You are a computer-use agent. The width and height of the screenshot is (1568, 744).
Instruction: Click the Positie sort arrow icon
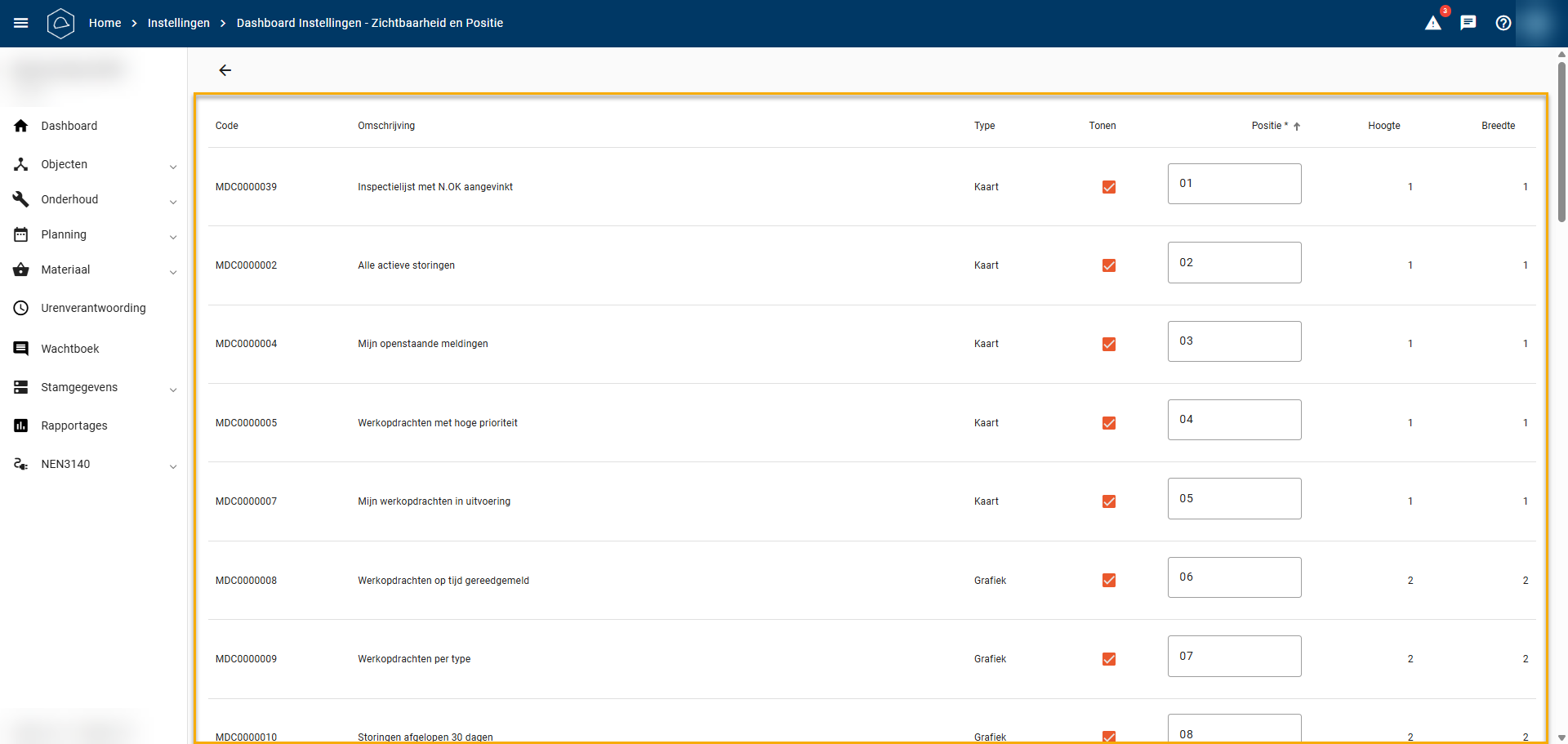(x=1297, y=127)
